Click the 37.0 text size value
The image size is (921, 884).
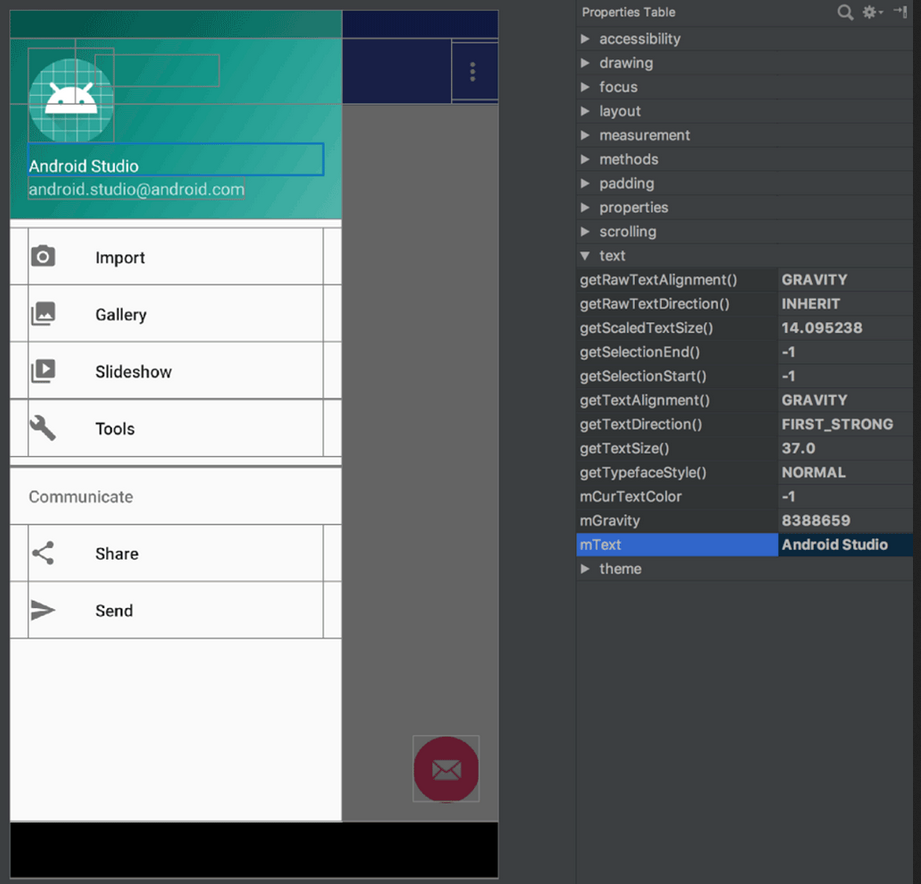[798, 448]
